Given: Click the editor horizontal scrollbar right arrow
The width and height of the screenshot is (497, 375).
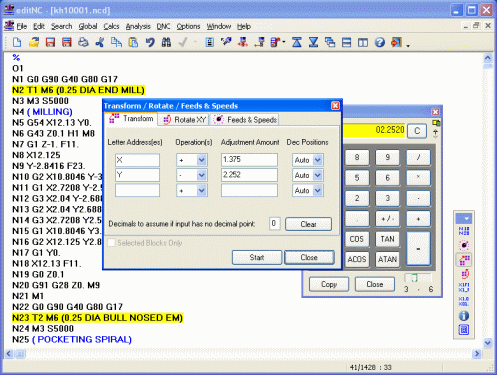Looking at the screenshot, I should pos(477,353).
